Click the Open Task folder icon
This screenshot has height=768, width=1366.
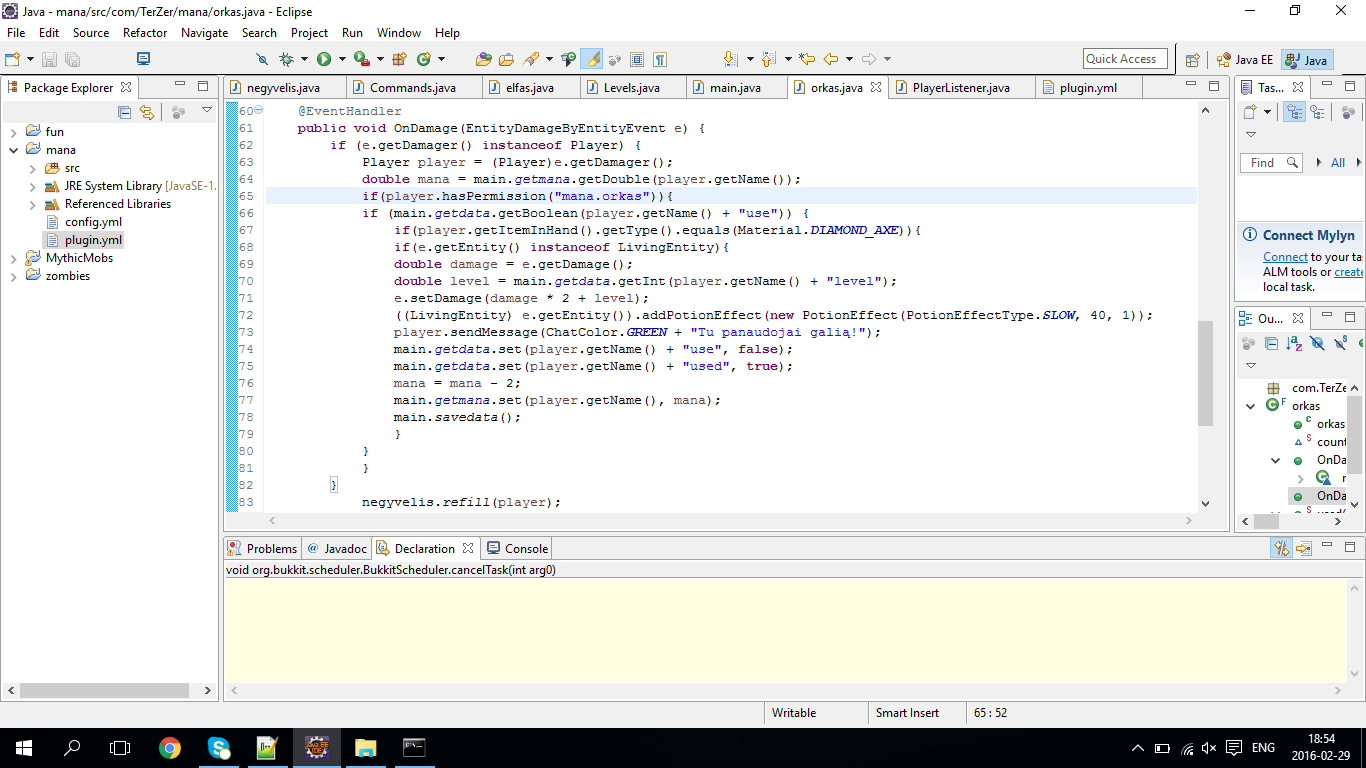point(506,59)
